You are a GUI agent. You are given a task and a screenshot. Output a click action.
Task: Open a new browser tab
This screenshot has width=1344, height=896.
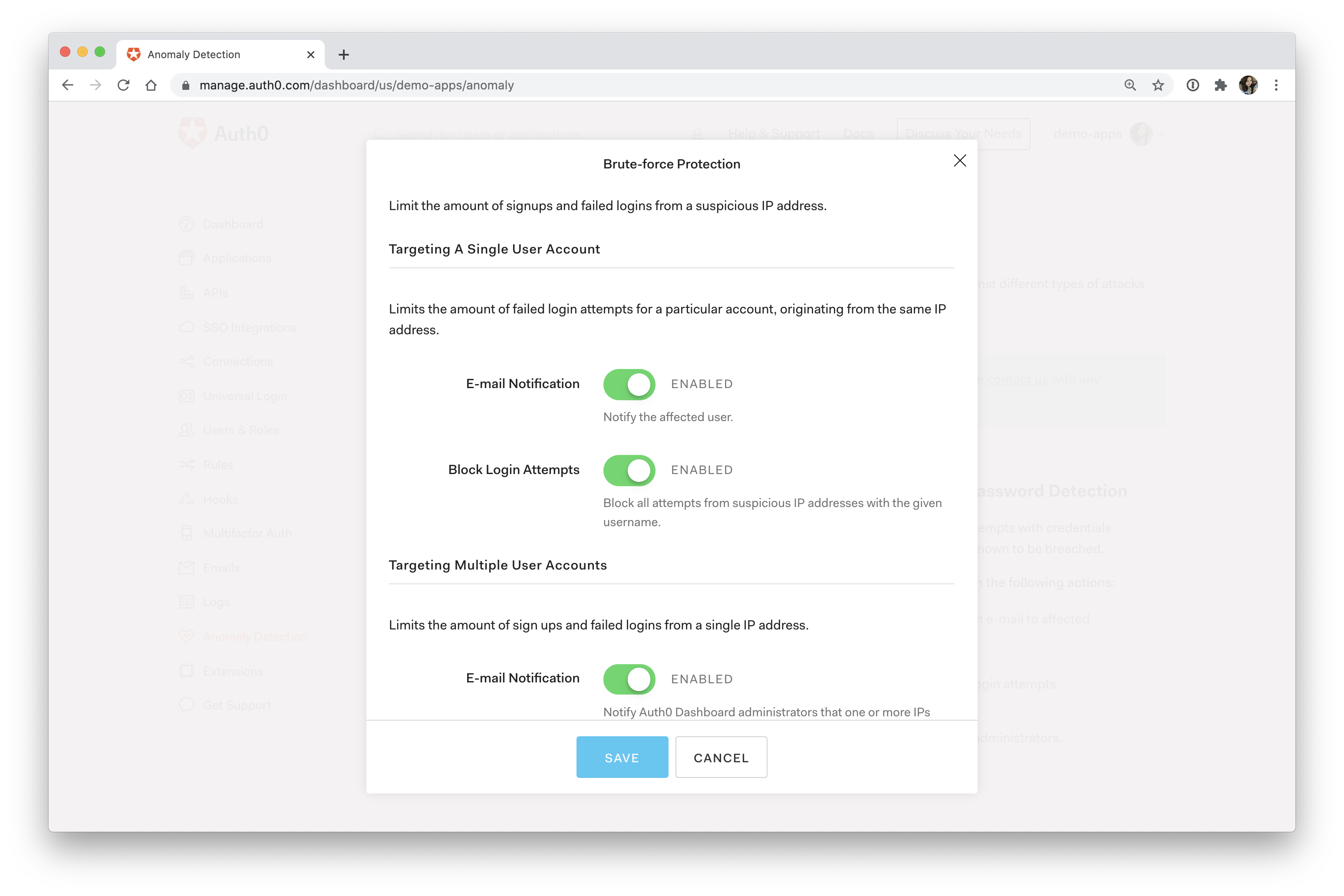coord(343,55)
